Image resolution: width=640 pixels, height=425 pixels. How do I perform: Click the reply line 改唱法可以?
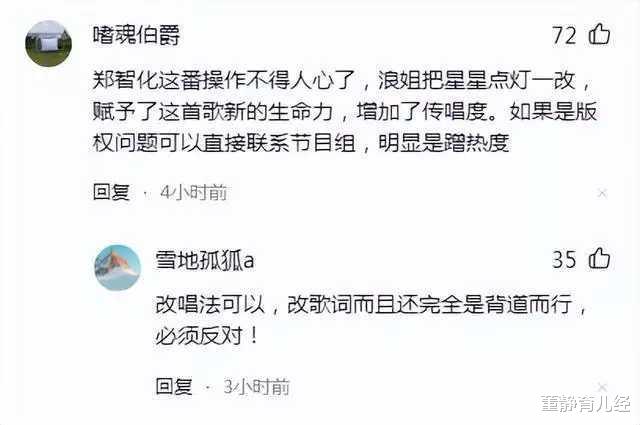pos(371,305)
